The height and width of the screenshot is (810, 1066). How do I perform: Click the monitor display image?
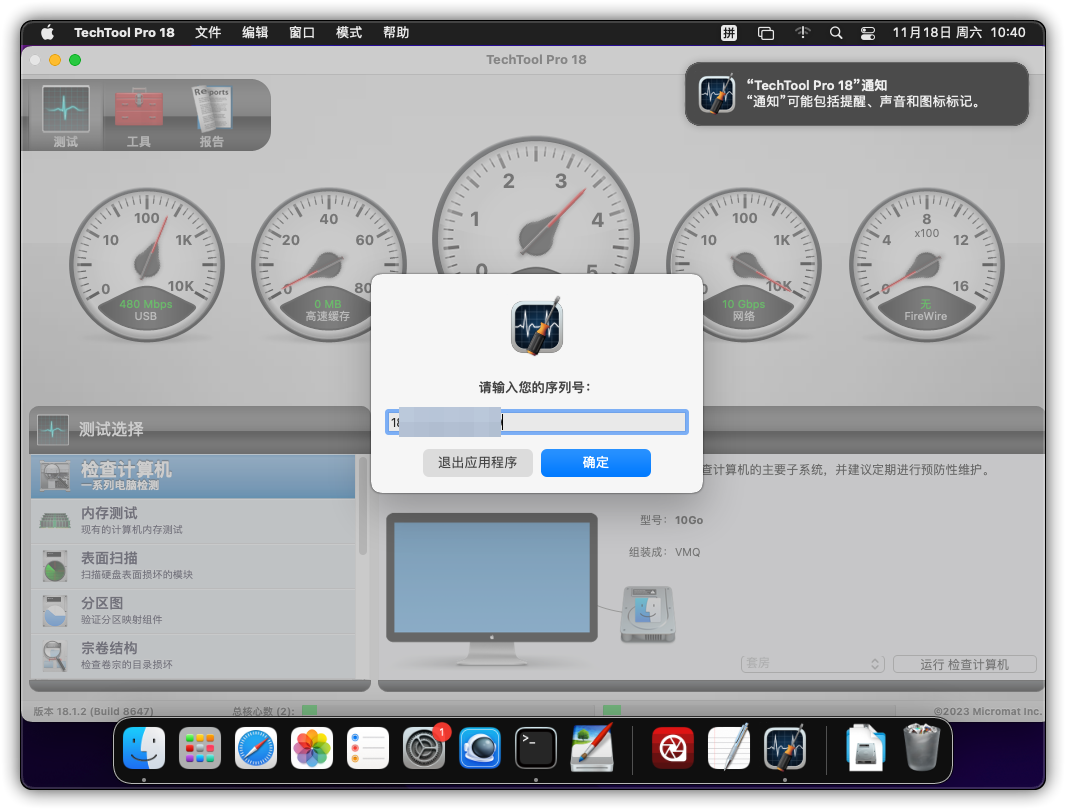492,589
